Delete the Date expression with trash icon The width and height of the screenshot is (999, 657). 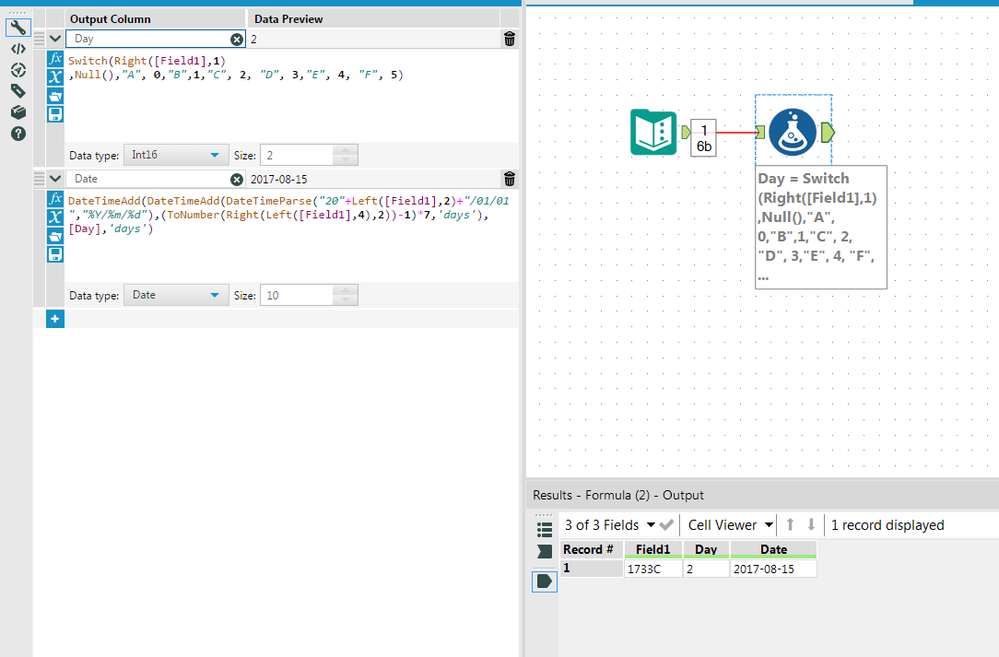[510, 179]
